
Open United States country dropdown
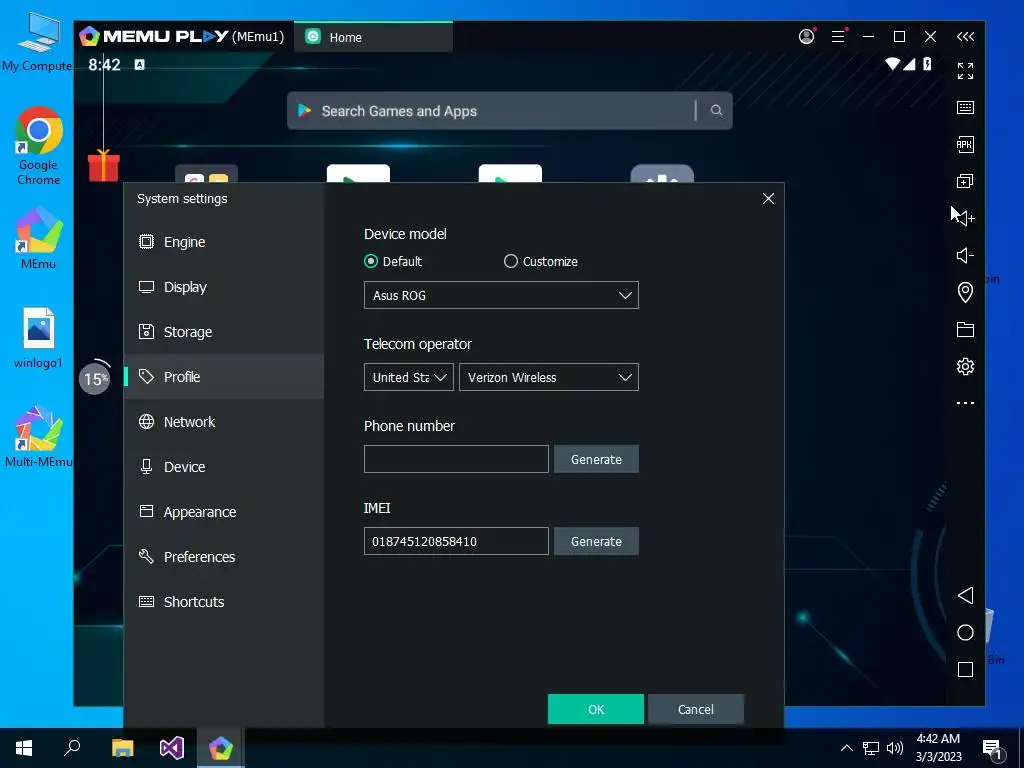point(409,377)
